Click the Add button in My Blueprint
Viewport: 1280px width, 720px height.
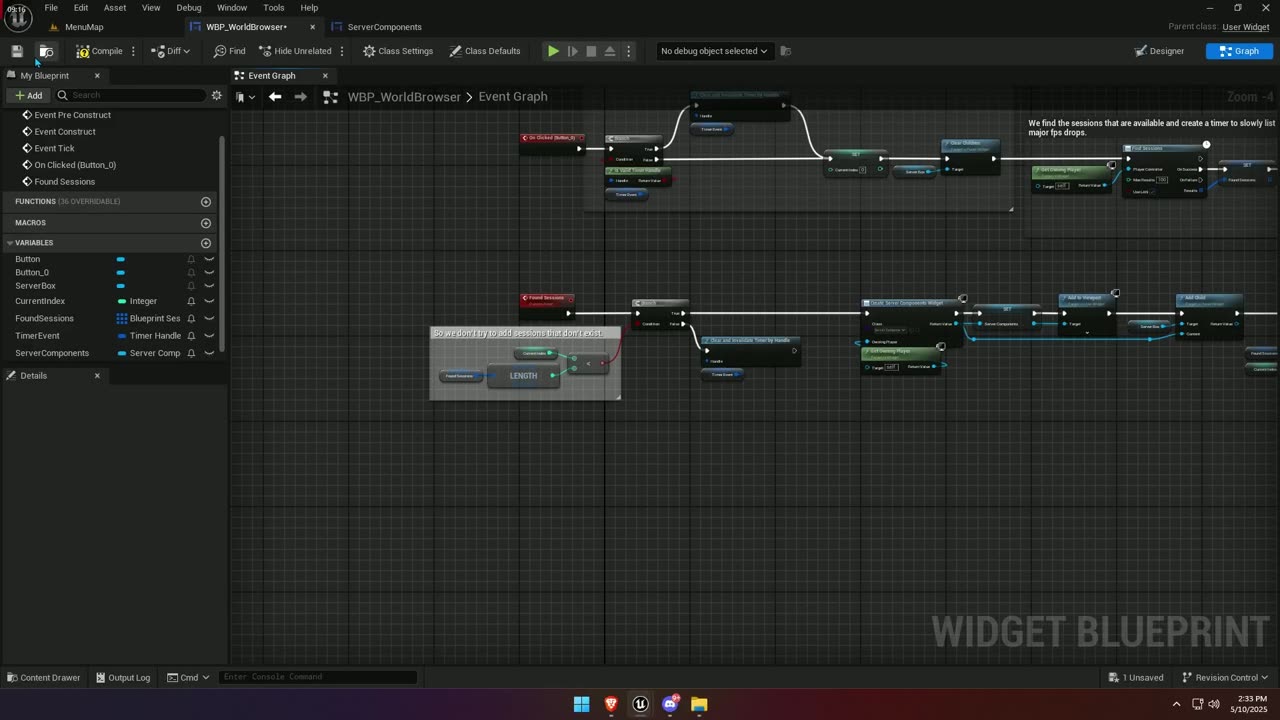click(x=28, y=95)
